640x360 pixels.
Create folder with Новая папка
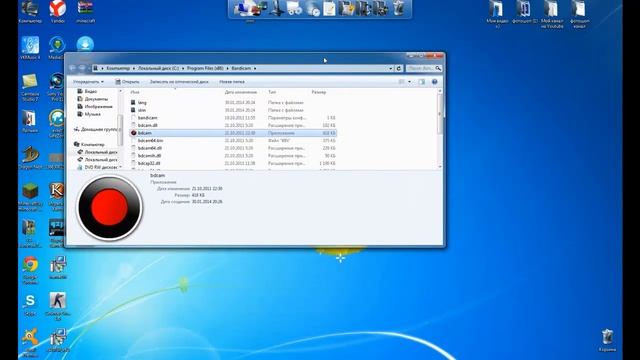click(232, 82)
